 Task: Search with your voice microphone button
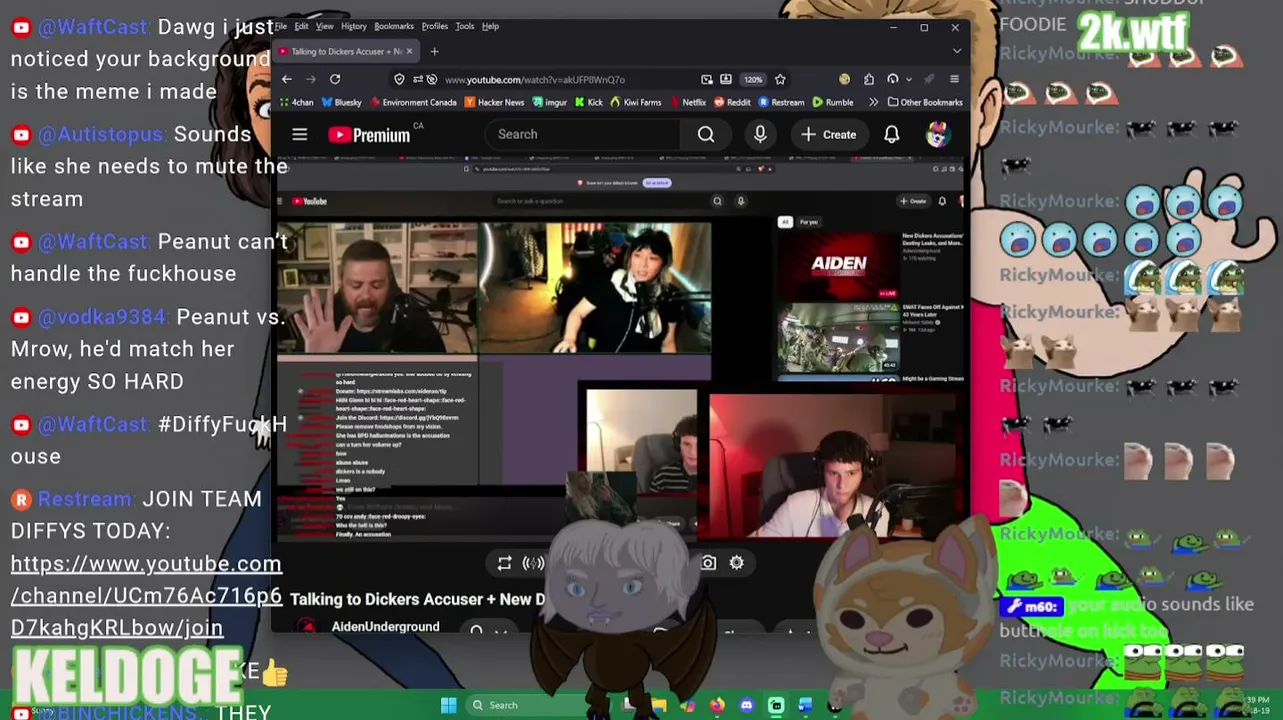point(760,134)
